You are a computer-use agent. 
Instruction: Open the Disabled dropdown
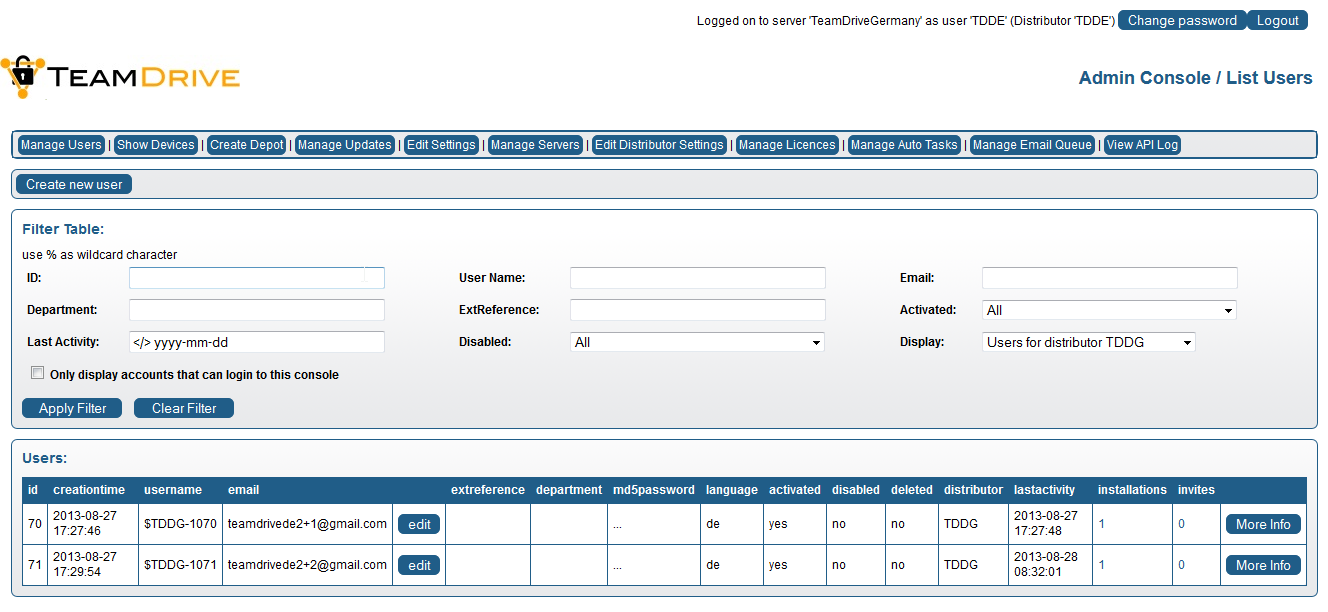click(697, 342)
